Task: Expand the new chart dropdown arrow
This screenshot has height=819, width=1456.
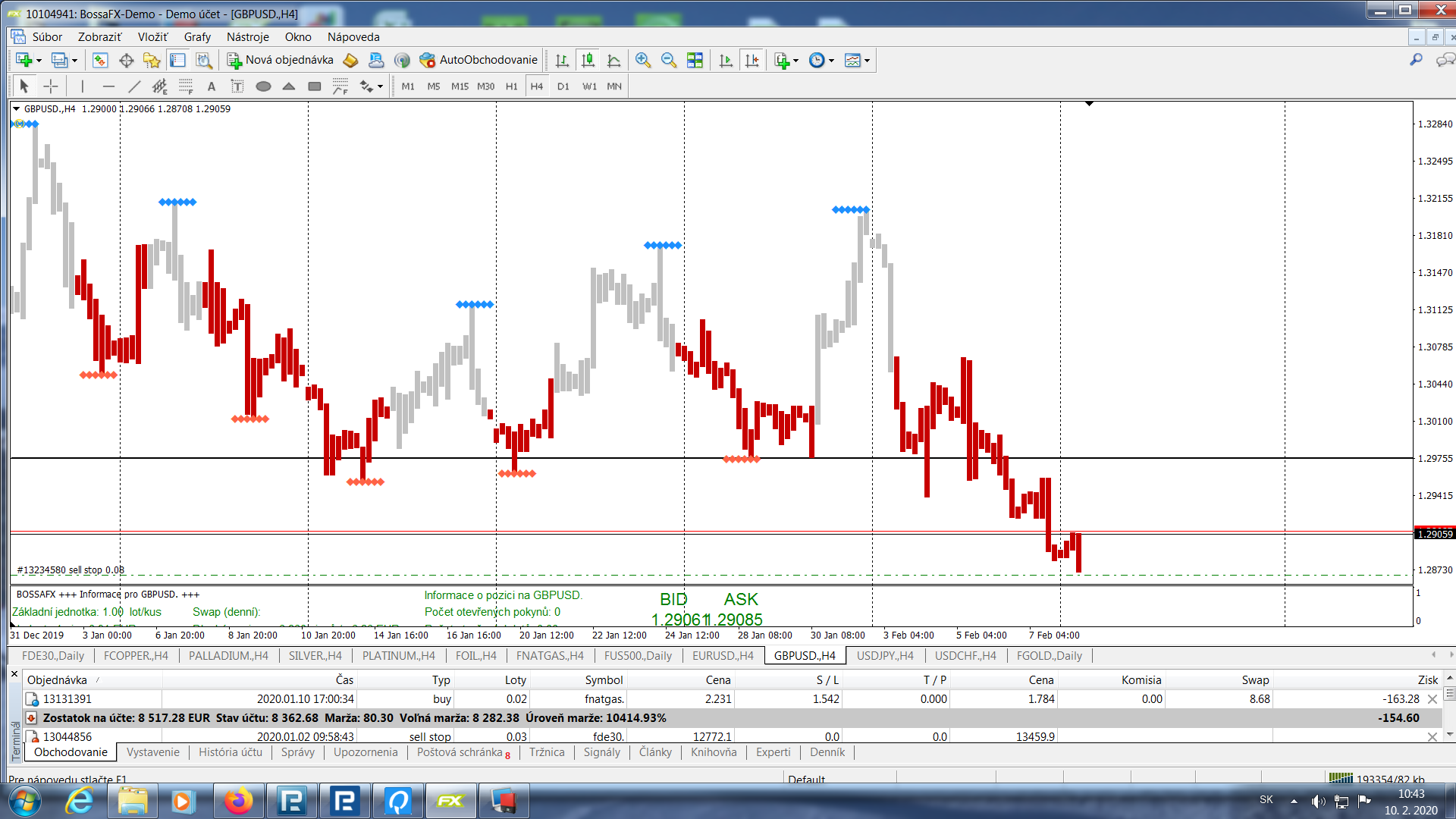Action: point(39,61)
